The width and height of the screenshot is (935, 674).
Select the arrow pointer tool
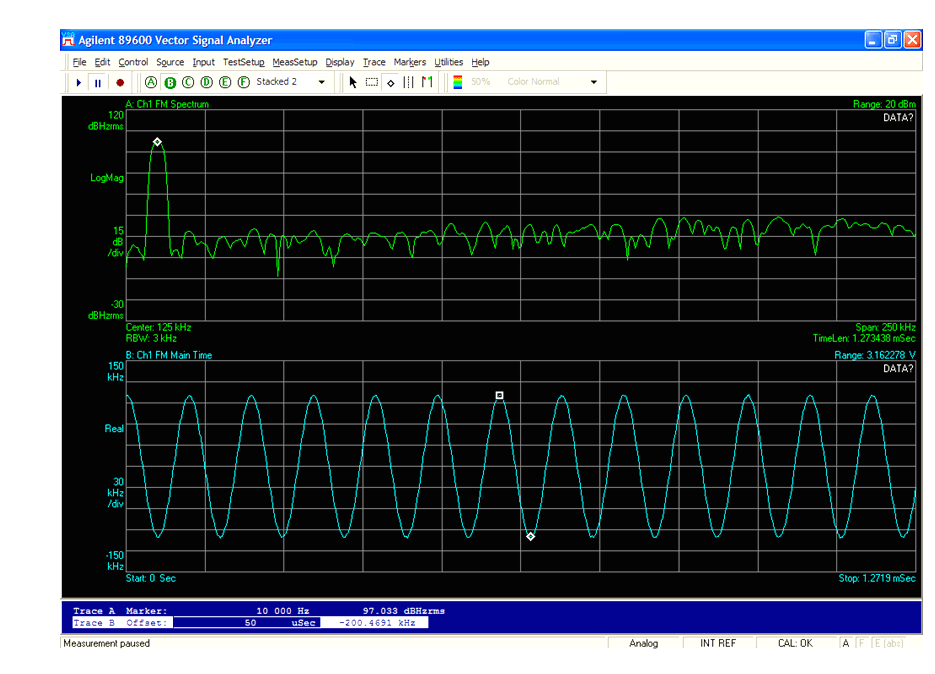(353, 82)
